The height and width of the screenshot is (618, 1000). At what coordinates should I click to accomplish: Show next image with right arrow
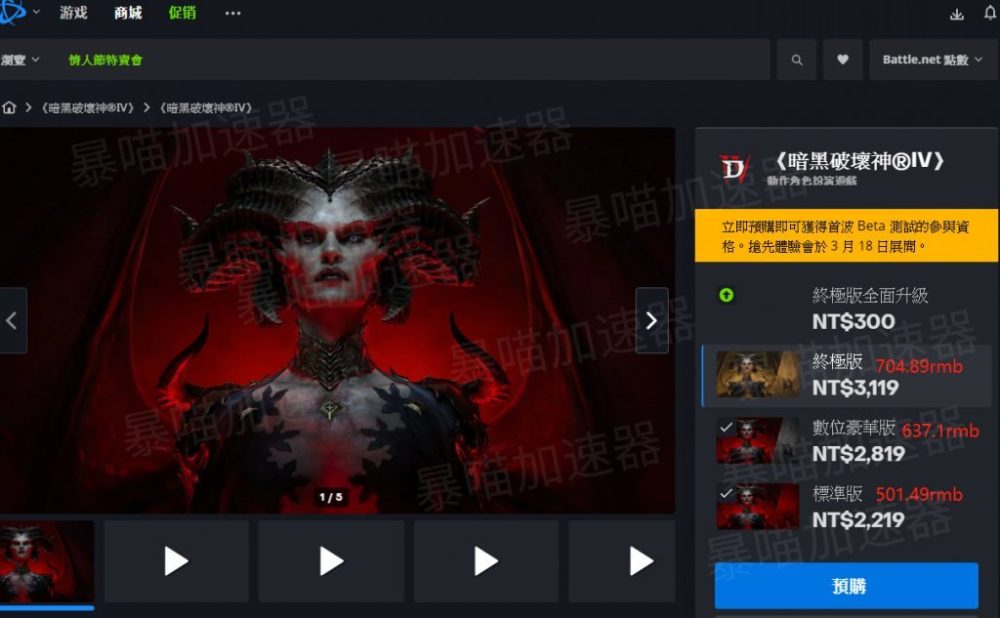pyautogui.click(x=652, y=320)
